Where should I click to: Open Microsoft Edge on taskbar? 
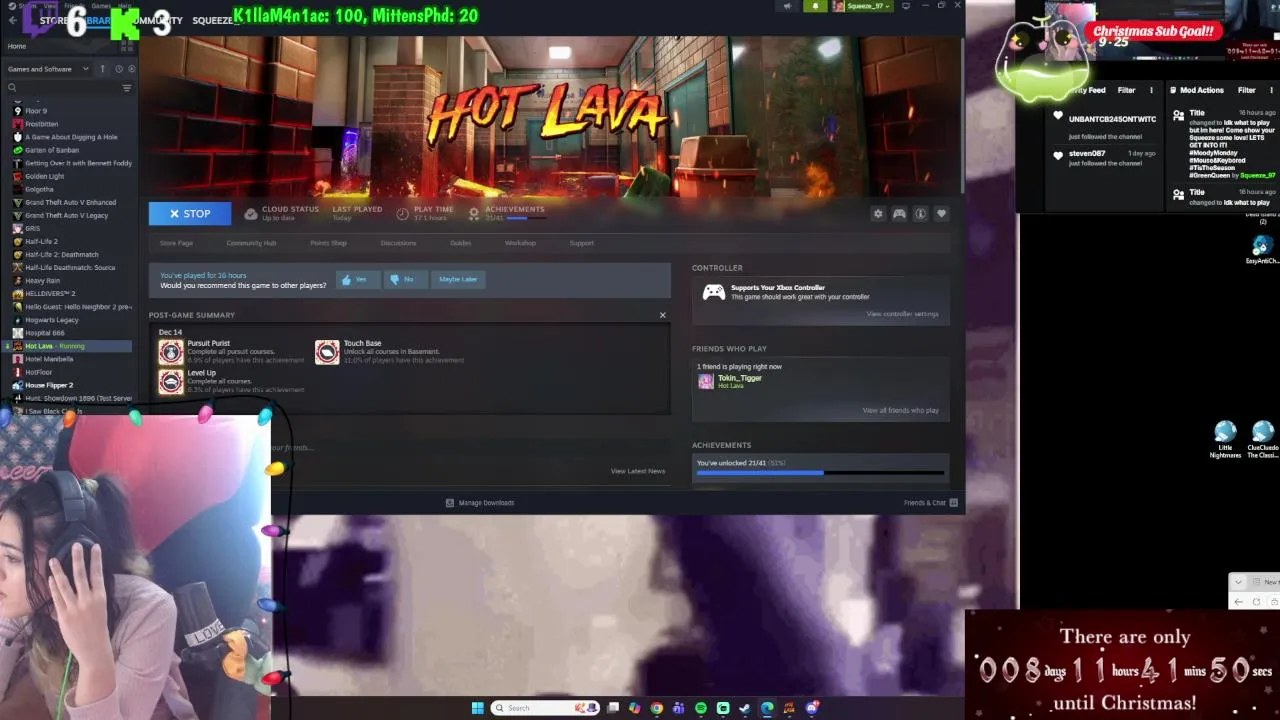(767, 708)
